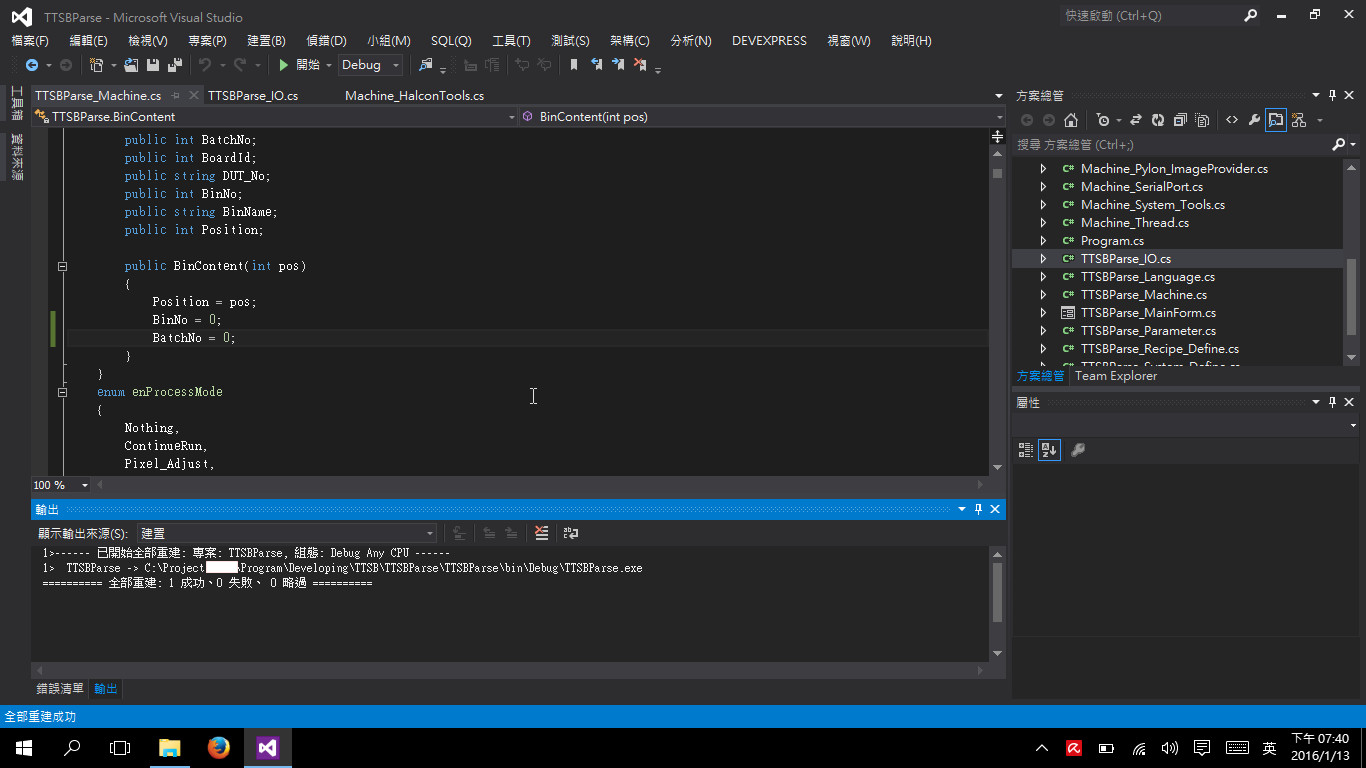
Task: Expand the TTSBParse_Machine.cs tree node
Action: tap(1043, 295)
